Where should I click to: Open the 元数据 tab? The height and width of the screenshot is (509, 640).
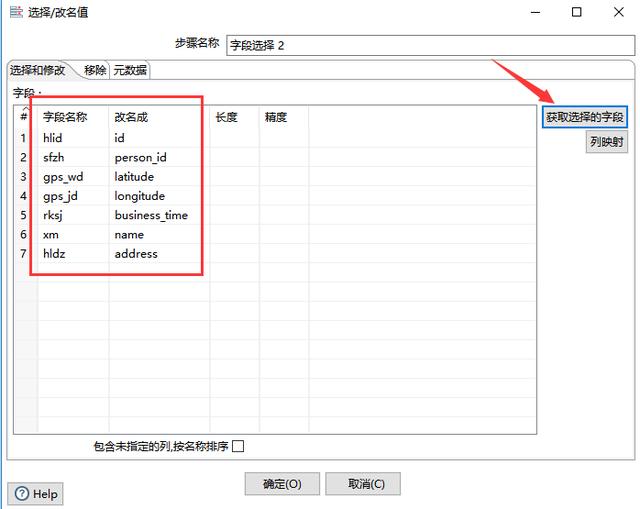coord(130,70)
